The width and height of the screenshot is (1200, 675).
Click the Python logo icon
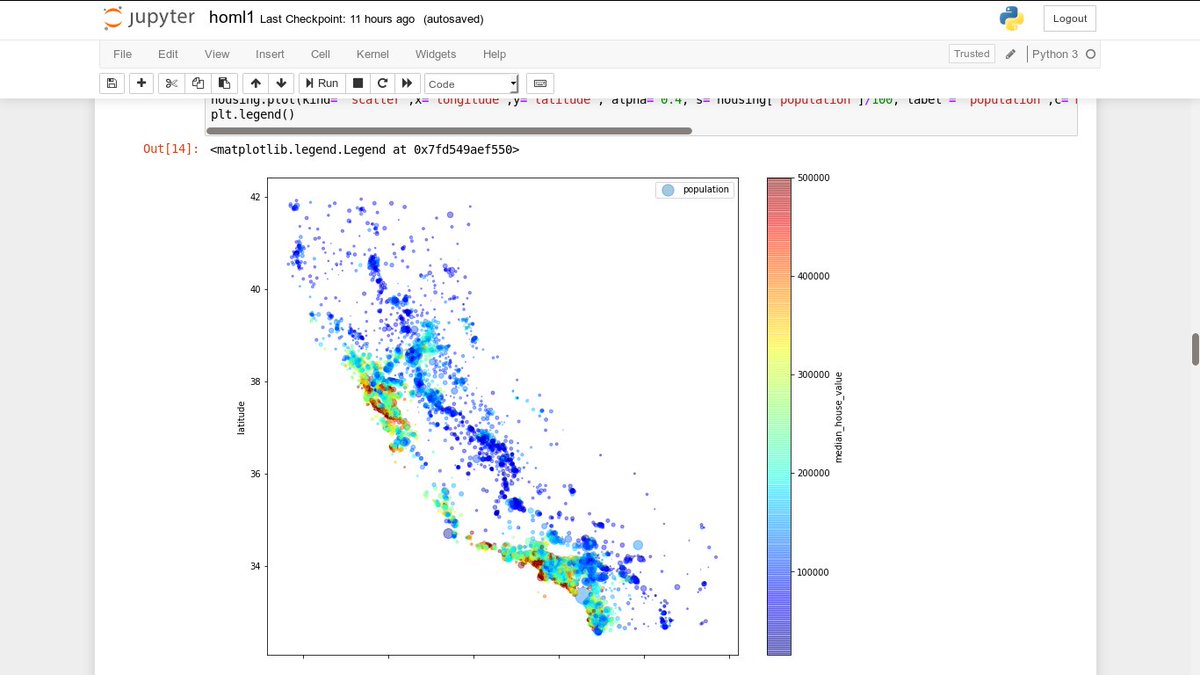[1011, 18]
